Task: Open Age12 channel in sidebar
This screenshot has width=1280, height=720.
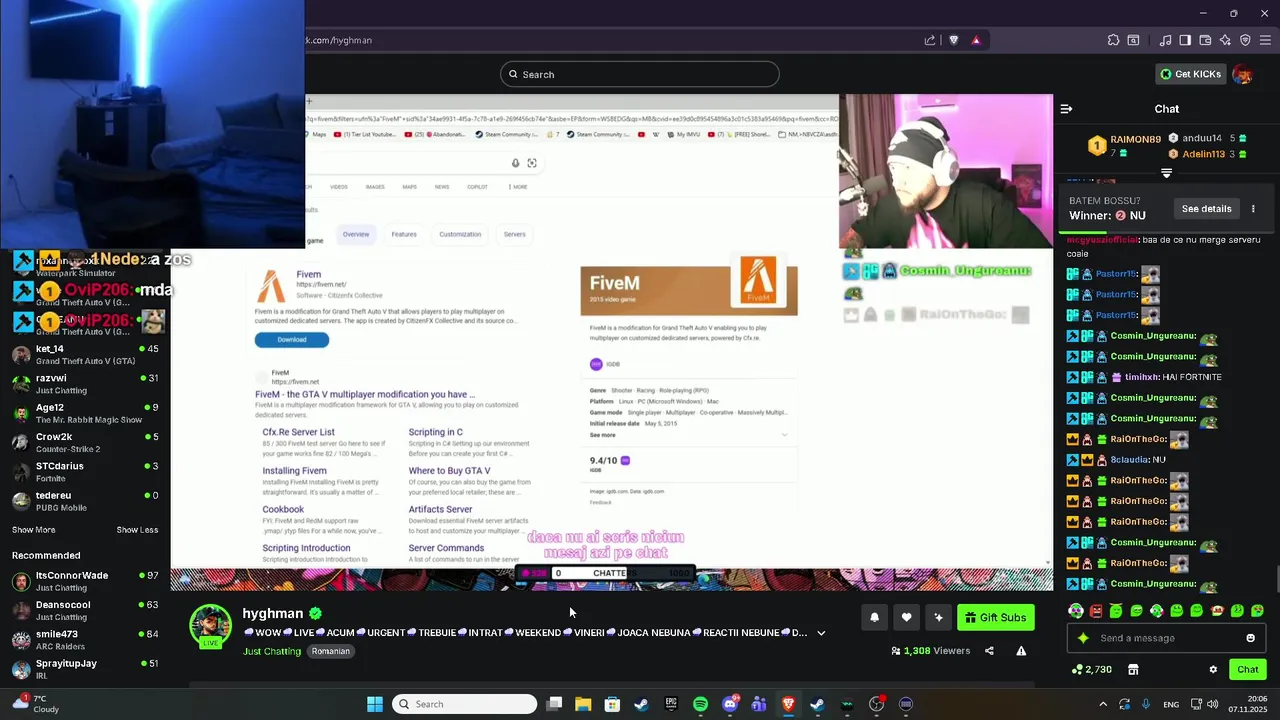Action: coord(85,413)
